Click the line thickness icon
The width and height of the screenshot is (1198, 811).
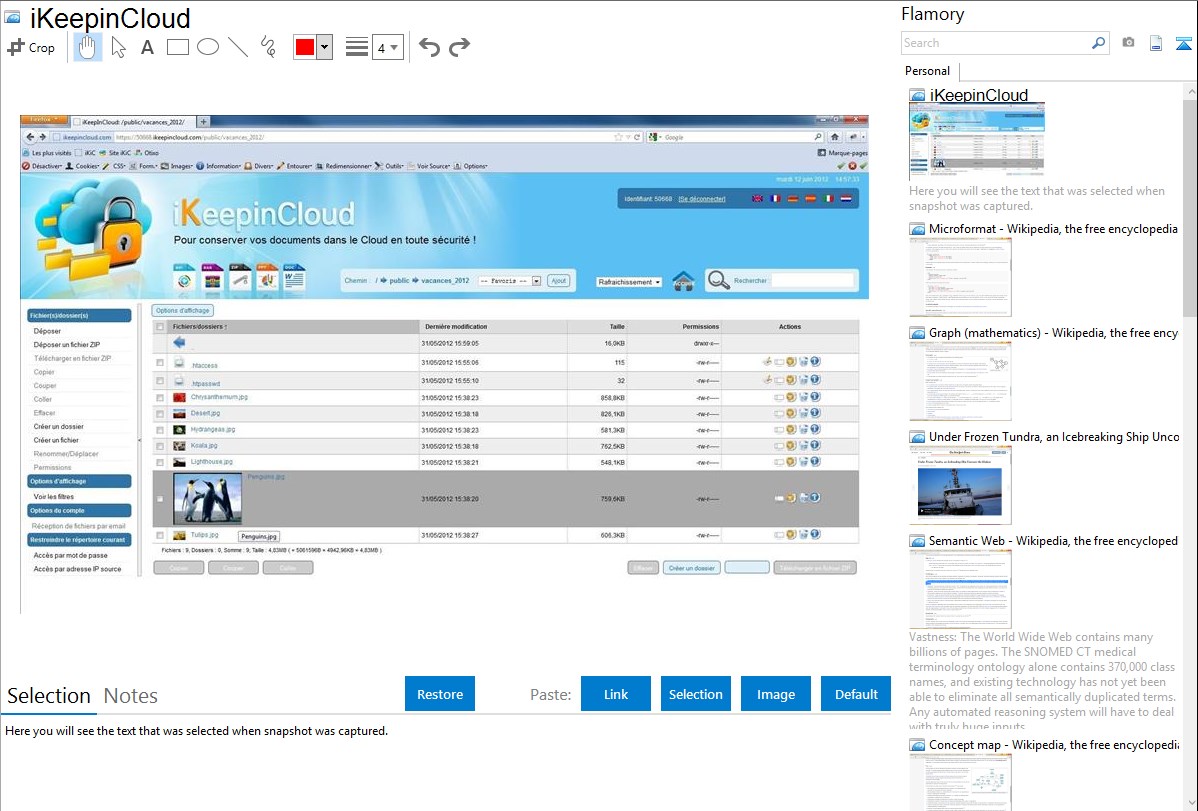[356, 47]
